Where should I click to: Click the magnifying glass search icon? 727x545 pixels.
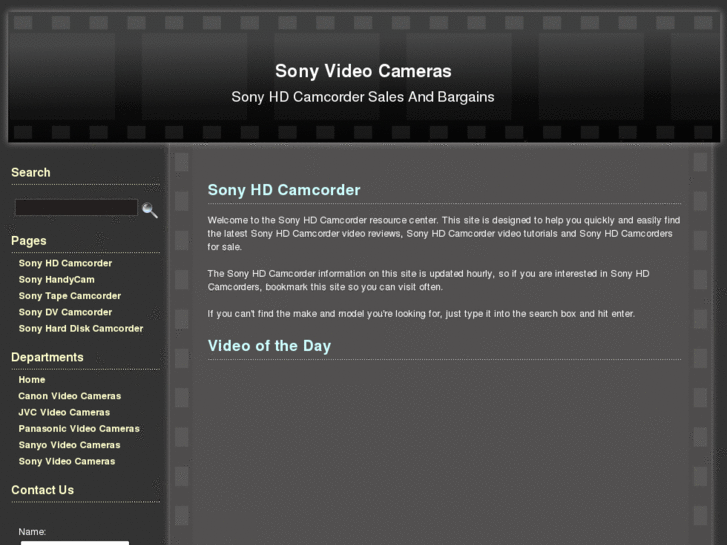coord(149,210)
